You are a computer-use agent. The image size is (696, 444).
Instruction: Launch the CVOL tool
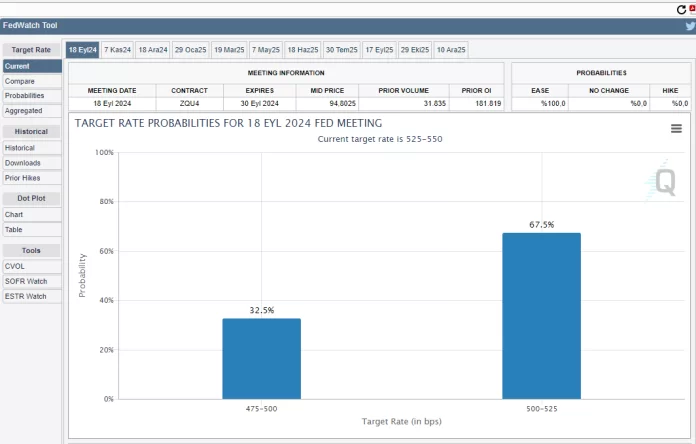coord(15,266)
